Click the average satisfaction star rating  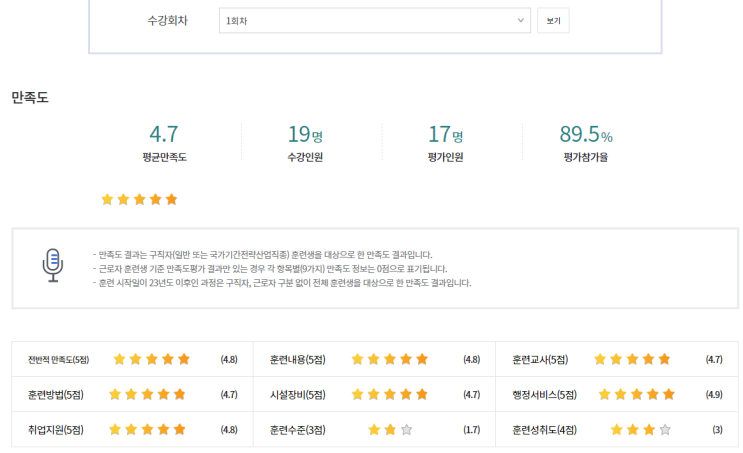point(139,199)
